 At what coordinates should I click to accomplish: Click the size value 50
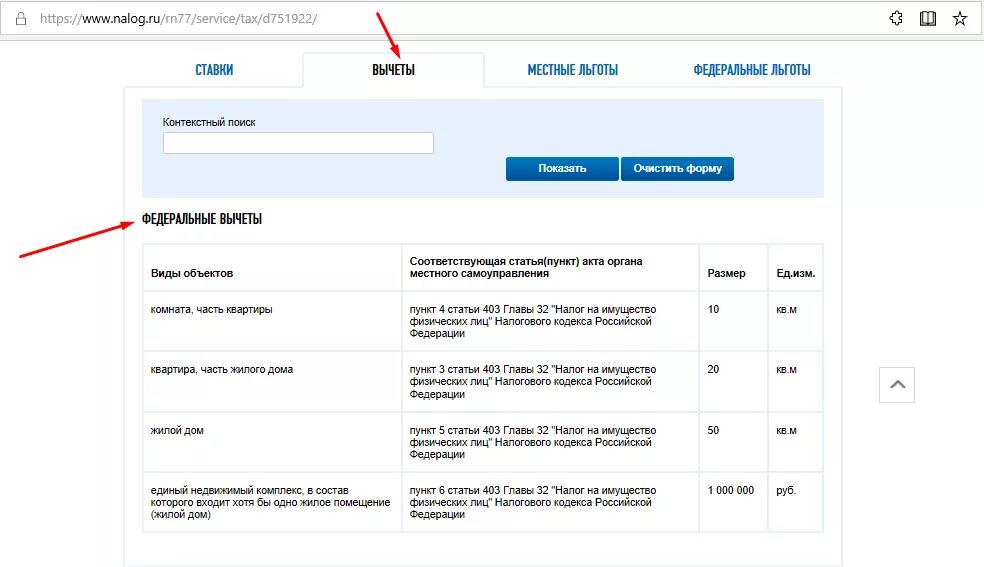713,430
